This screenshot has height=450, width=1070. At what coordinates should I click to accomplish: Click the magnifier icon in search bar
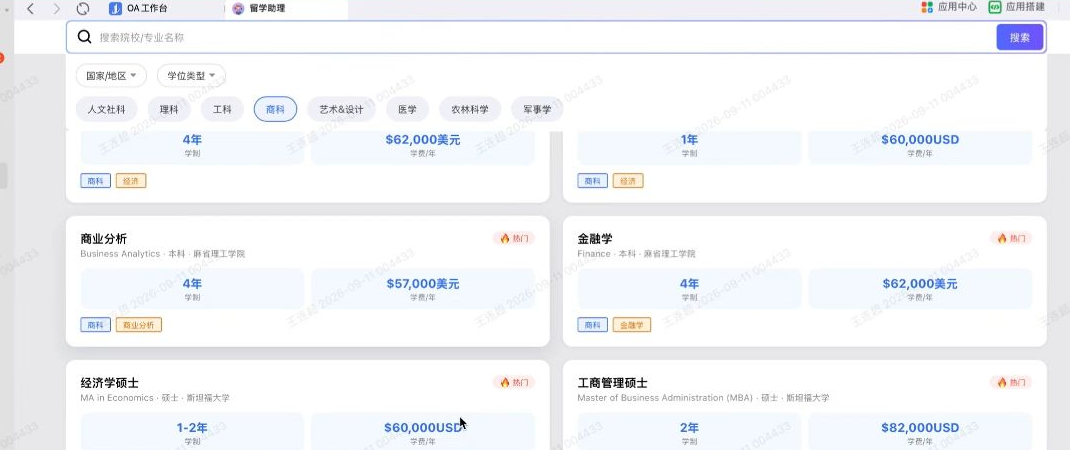tap(85, 37)
